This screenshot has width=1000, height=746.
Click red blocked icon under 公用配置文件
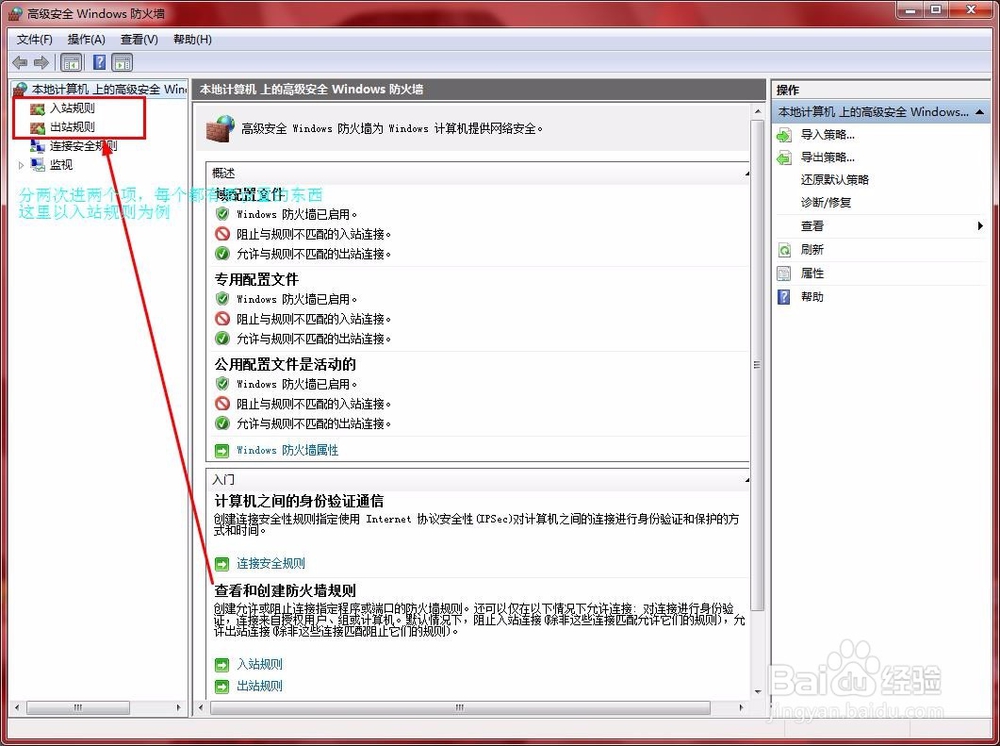[x=222, y=404]
